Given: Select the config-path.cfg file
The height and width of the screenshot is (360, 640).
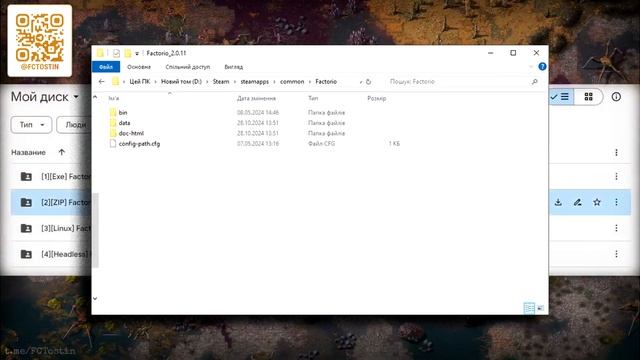Looking at the screenshot, I should 139,144.
